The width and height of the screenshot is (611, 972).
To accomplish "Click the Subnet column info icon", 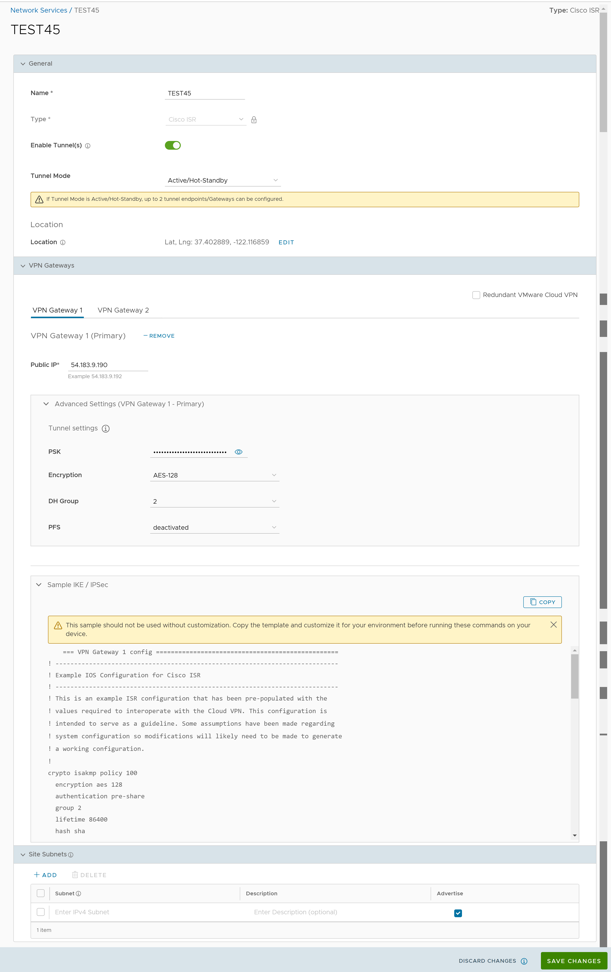I will pyautogui.click(x=79, y=894).
